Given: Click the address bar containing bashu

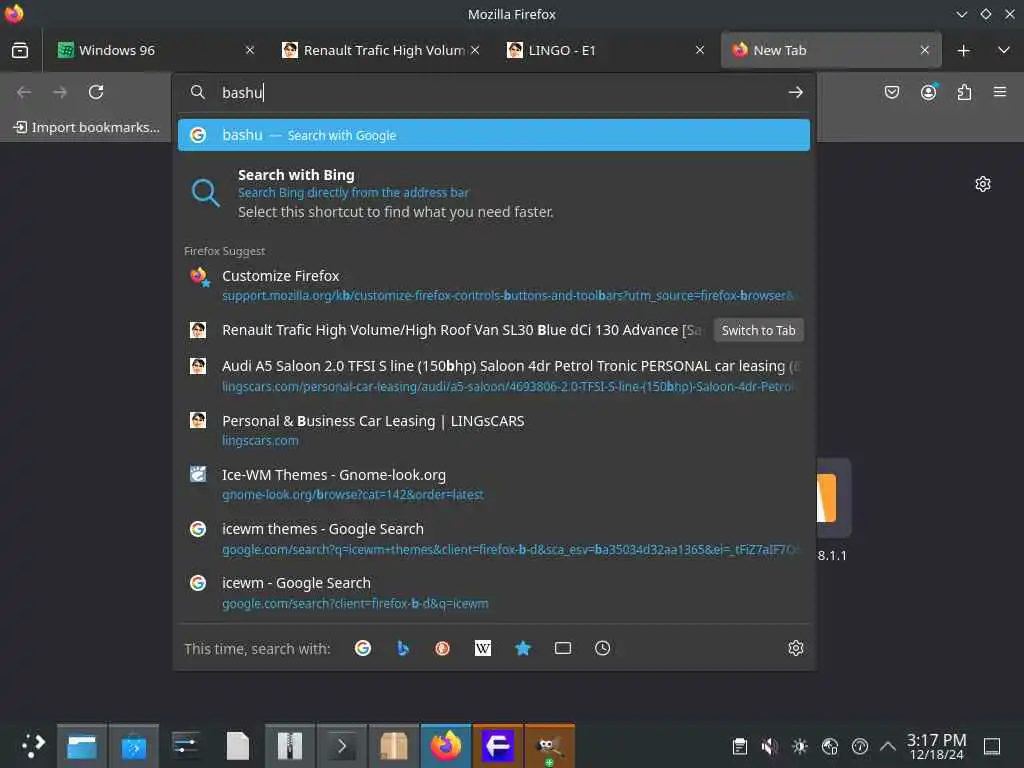Looking at the screenshot, I should [494, 93].
